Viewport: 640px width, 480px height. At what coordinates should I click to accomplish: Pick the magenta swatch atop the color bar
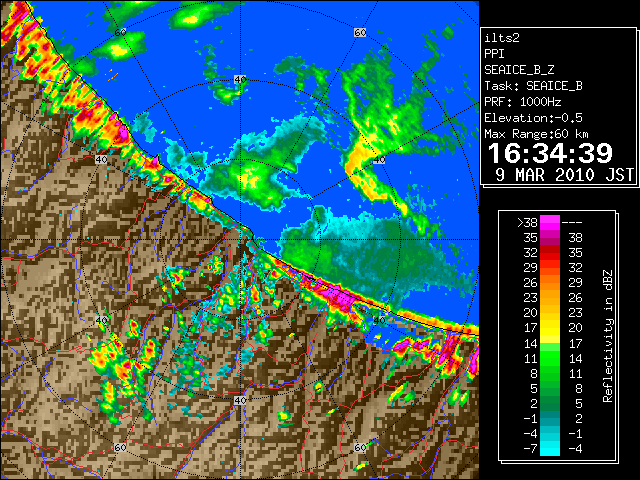point(550,223)
